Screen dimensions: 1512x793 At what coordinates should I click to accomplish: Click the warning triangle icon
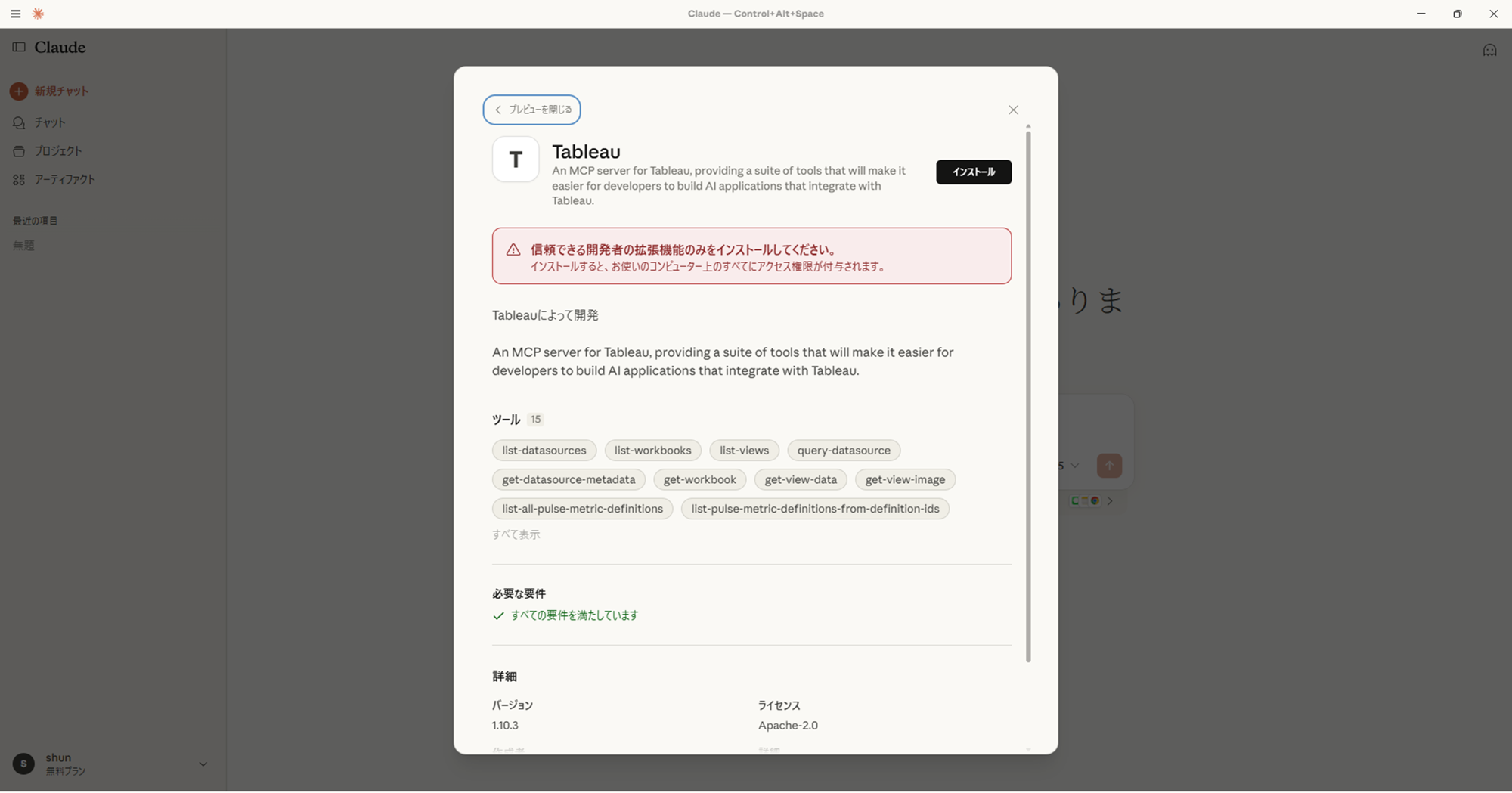(513, 249)
